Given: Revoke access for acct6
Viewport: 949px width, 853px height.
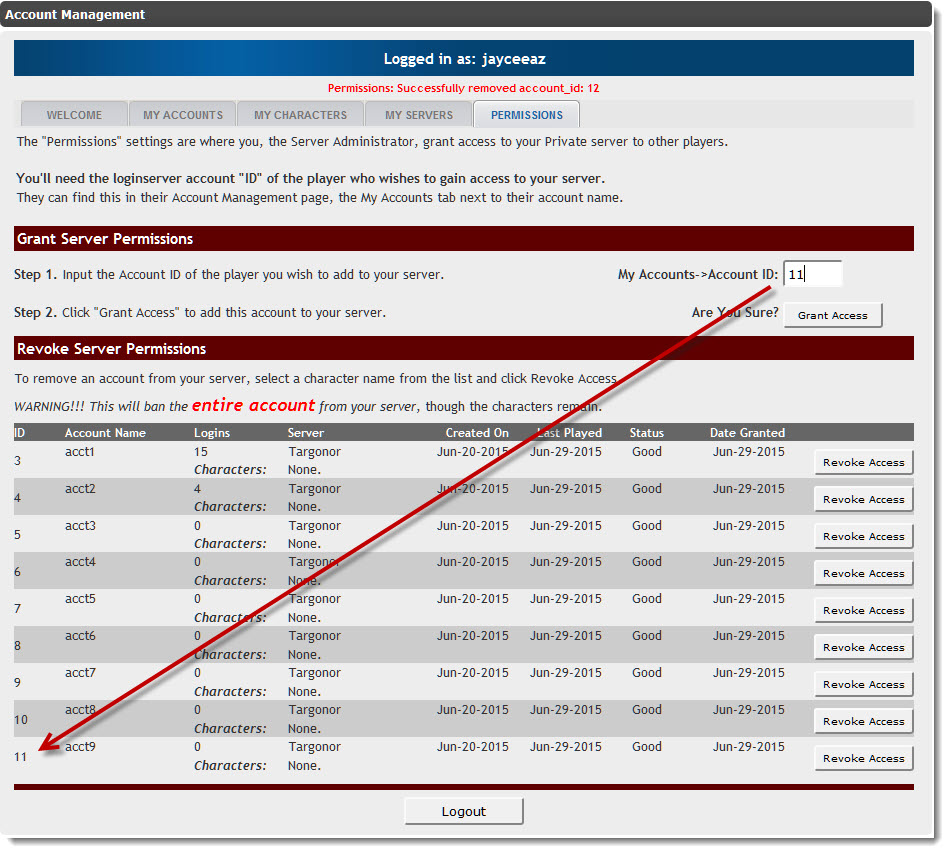Looking at the screenshot, I should tap(863, 648).
